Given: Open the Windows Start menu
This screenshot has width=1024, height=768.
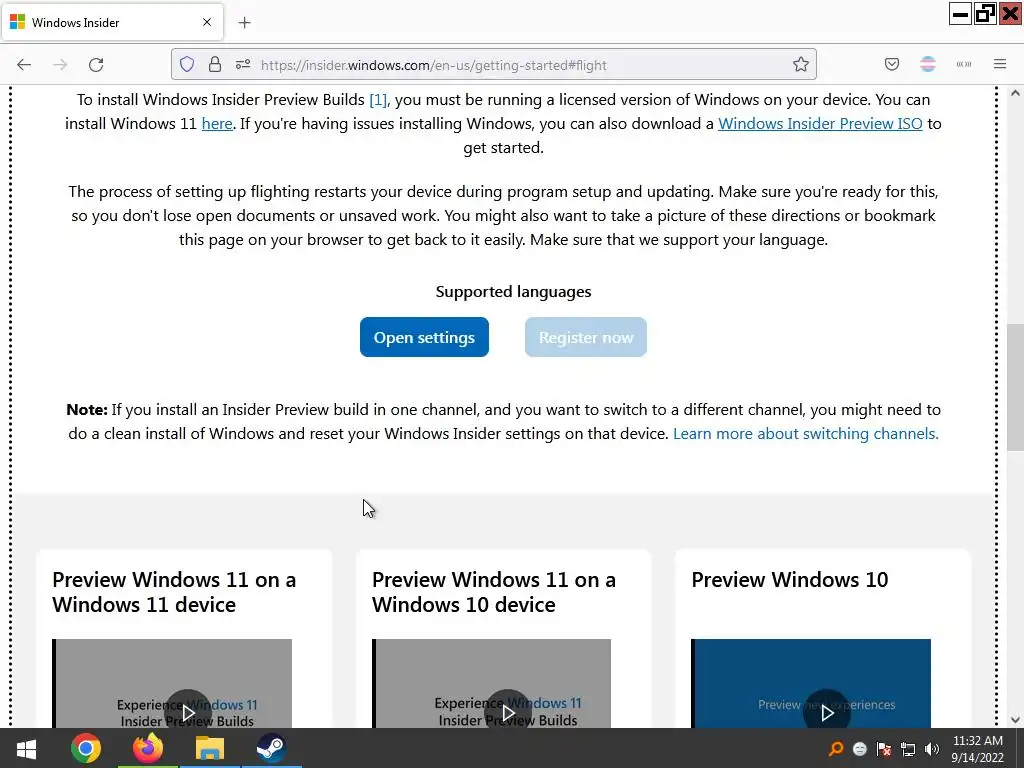Looking at the screenshot, I should point(25,748).
